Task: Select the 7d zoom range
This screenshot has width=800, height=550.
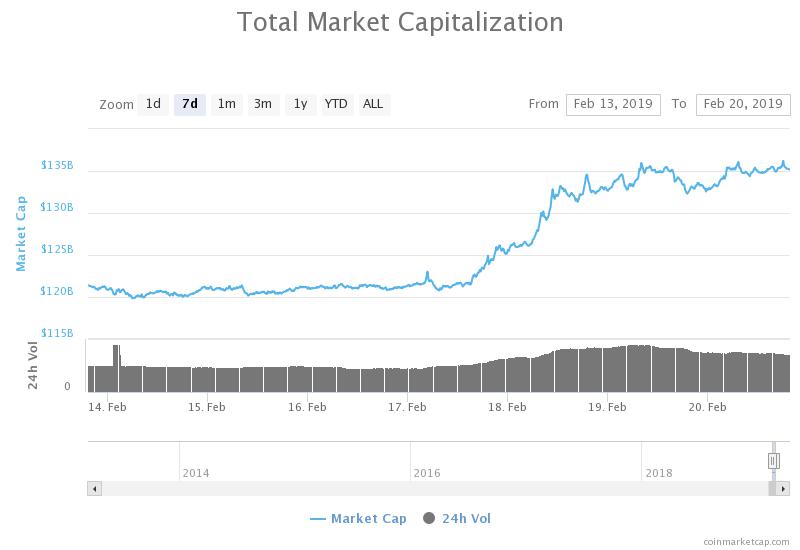Action: click(x=190, y=105)
